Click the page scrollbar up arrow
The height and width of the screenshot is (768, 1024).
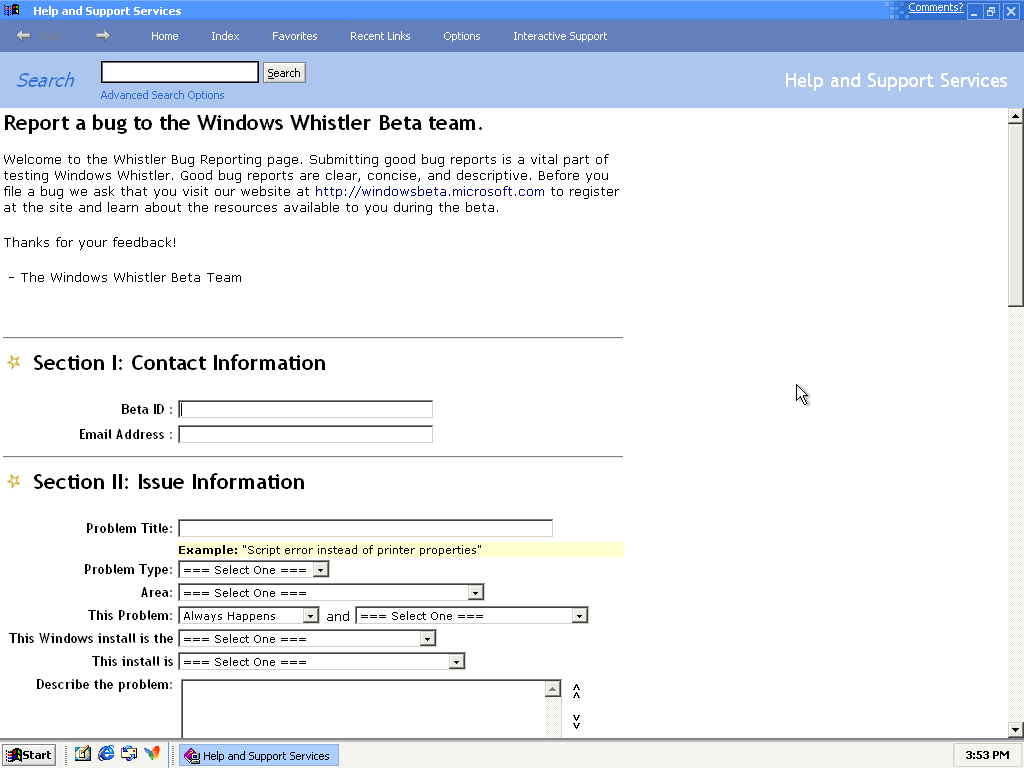click(1015, 116)
